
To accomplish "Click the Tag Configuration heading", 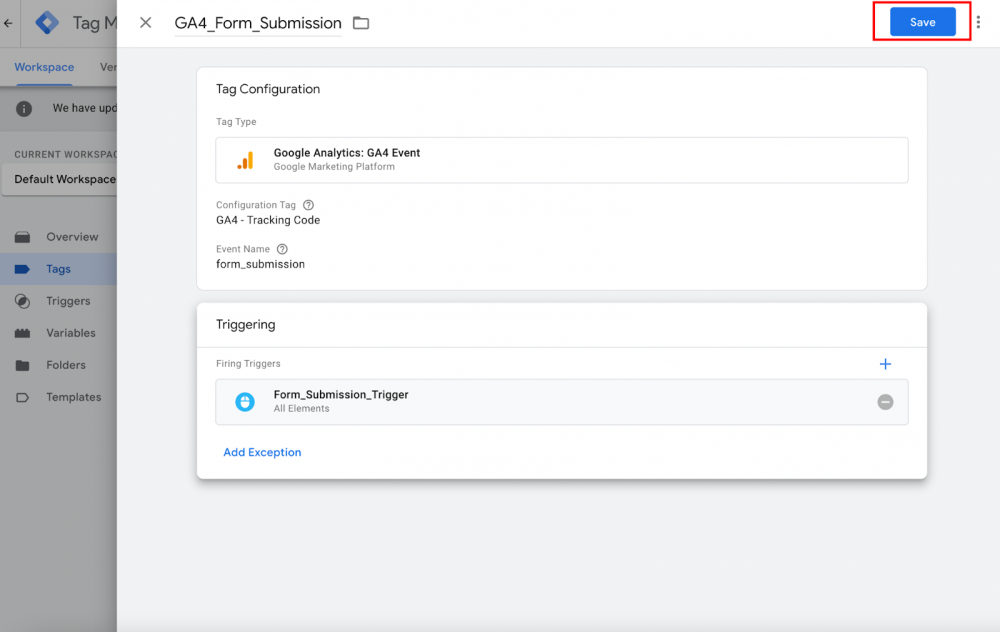I will tap(268, 89).
